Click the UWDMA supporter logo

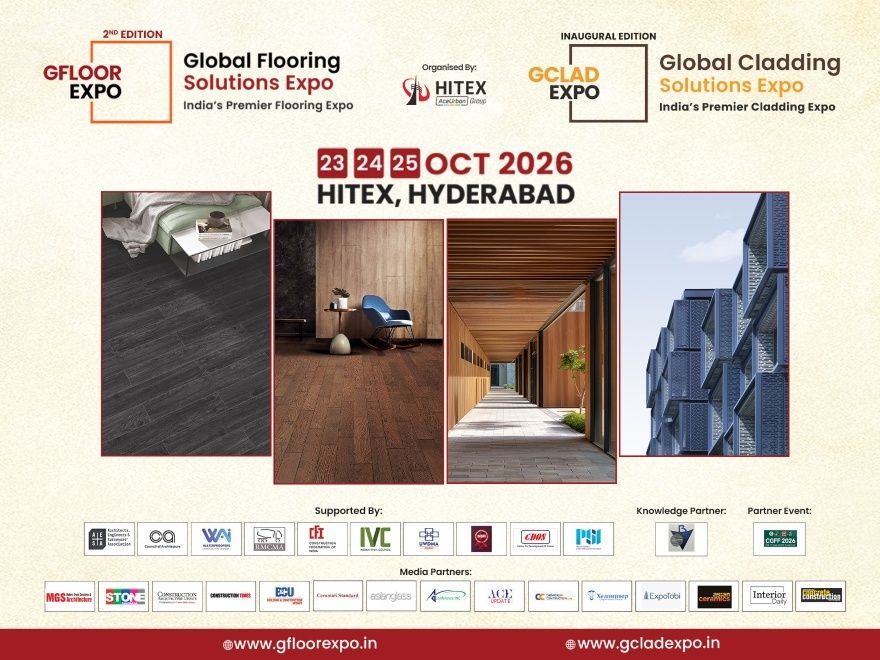428,539
